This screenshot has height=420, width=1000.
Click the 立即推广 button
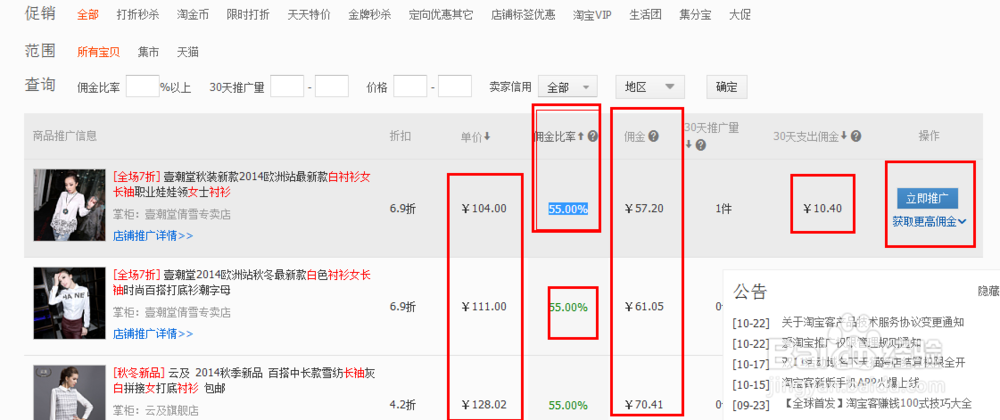[x=927, y=198]
